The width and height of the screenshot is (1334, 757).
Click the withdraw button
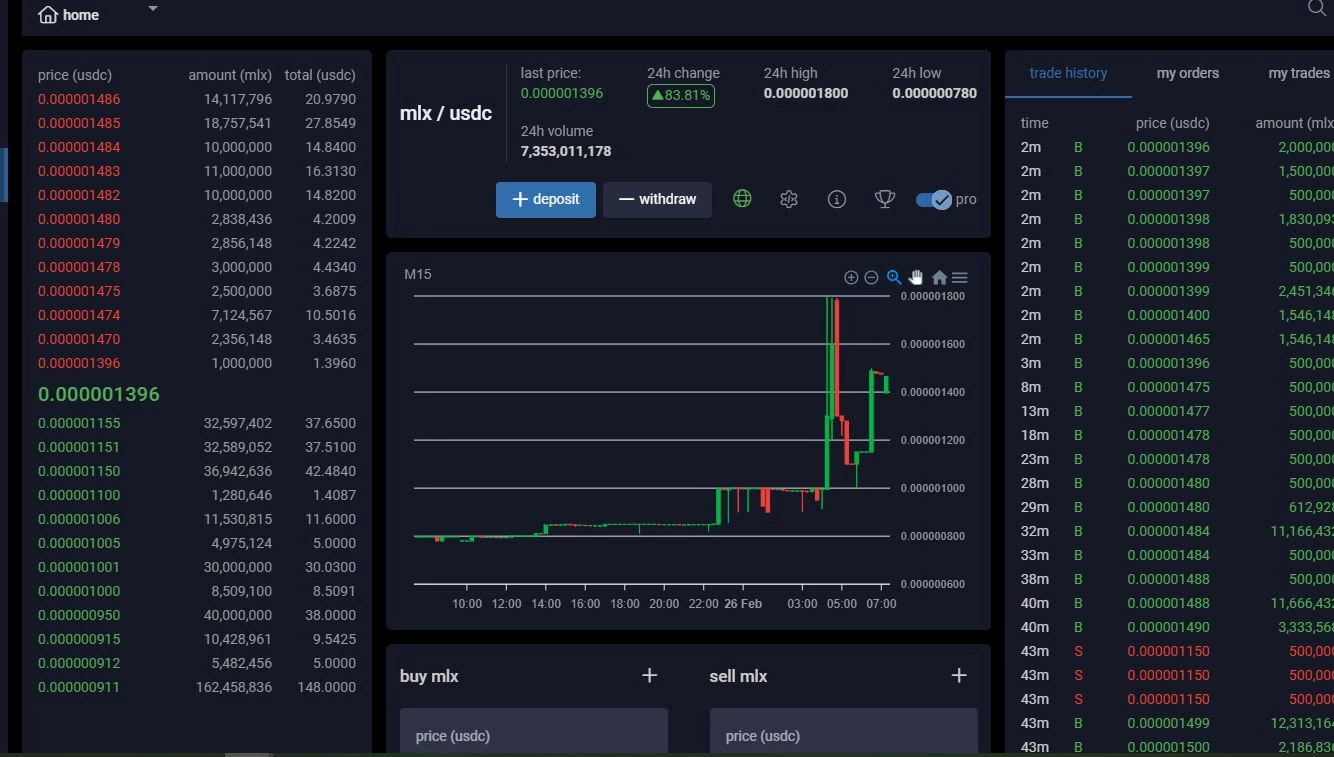657,200
